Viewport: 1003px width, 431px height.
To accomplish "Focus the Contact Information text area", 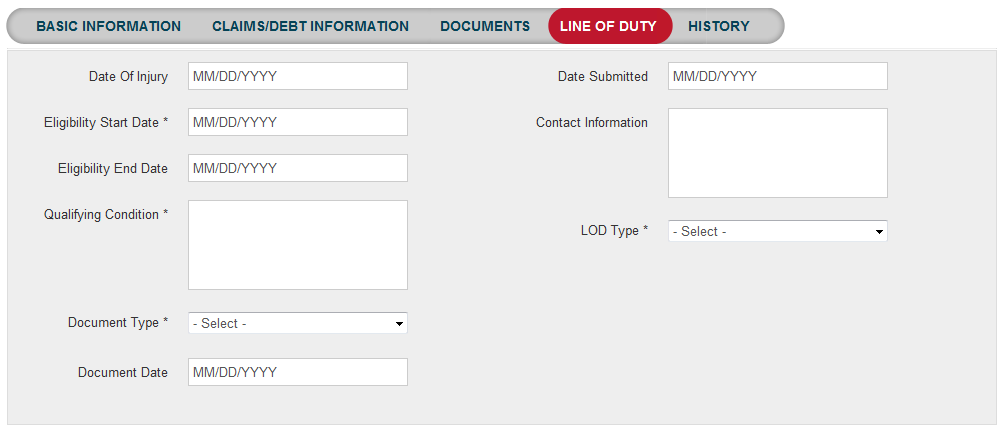I will [x=777, y=153].
